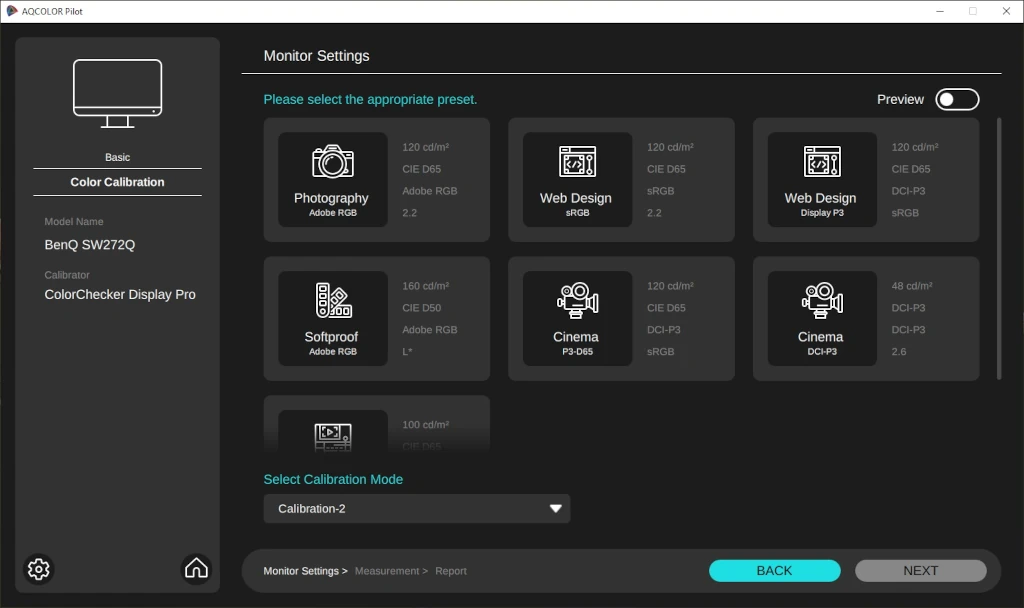This screenshot has width=1024, height=608.
Task: Click the L* gamma value in Softproof card
Action: (x=408, y=351)
